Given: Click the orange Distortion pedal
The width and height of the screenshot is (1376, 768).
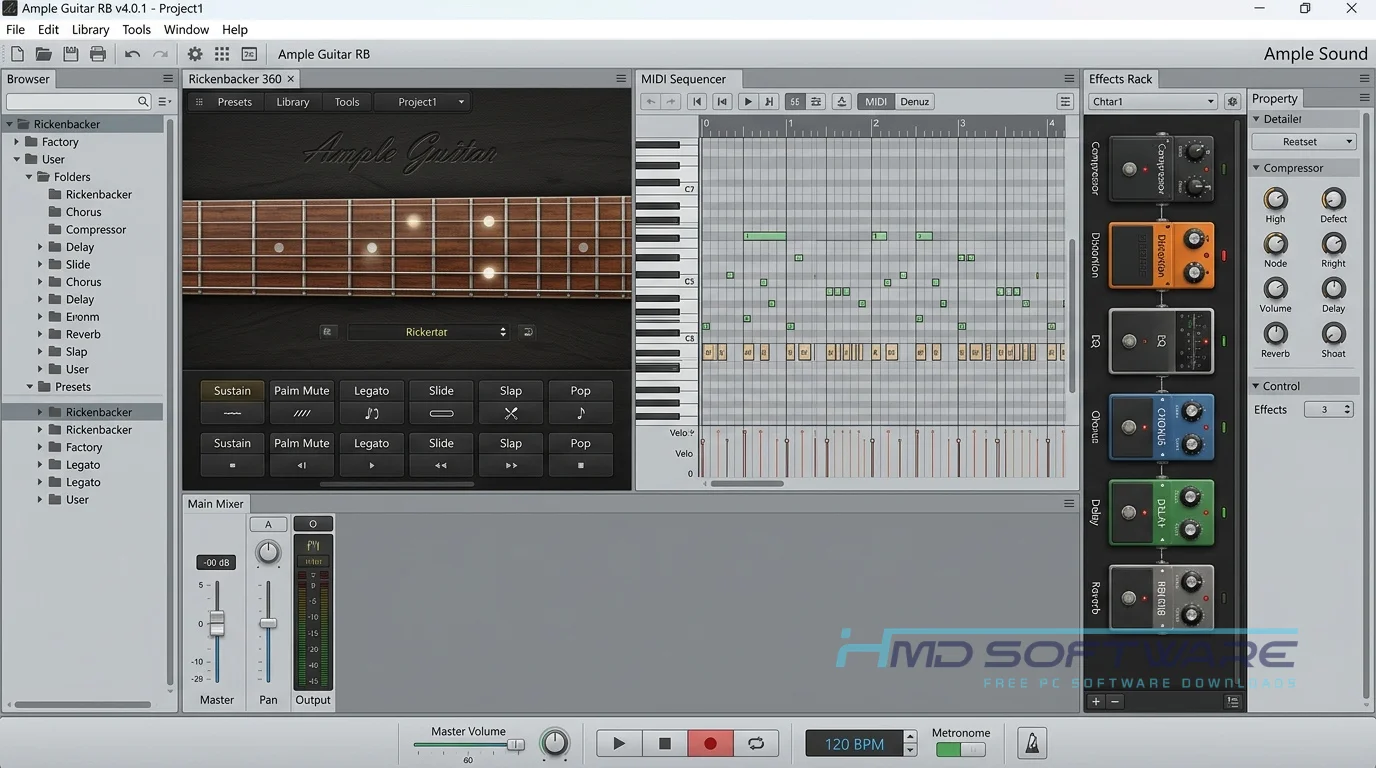Looking at the screenshot, I should [1161, 256].
